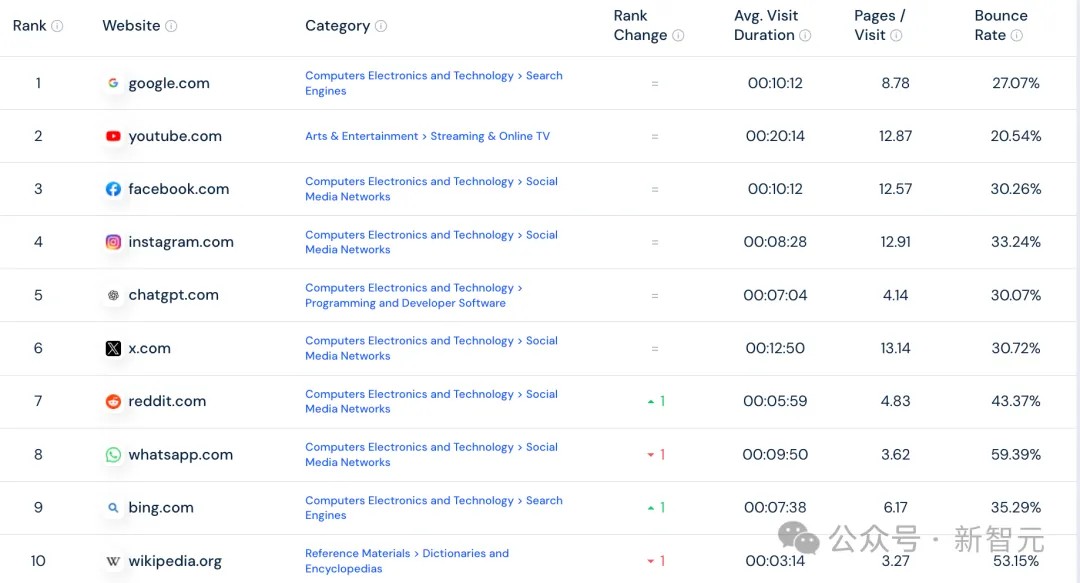Open the bing.com website link
Viewport: 1080px width, 583px height.
click(x=161, y=508)
